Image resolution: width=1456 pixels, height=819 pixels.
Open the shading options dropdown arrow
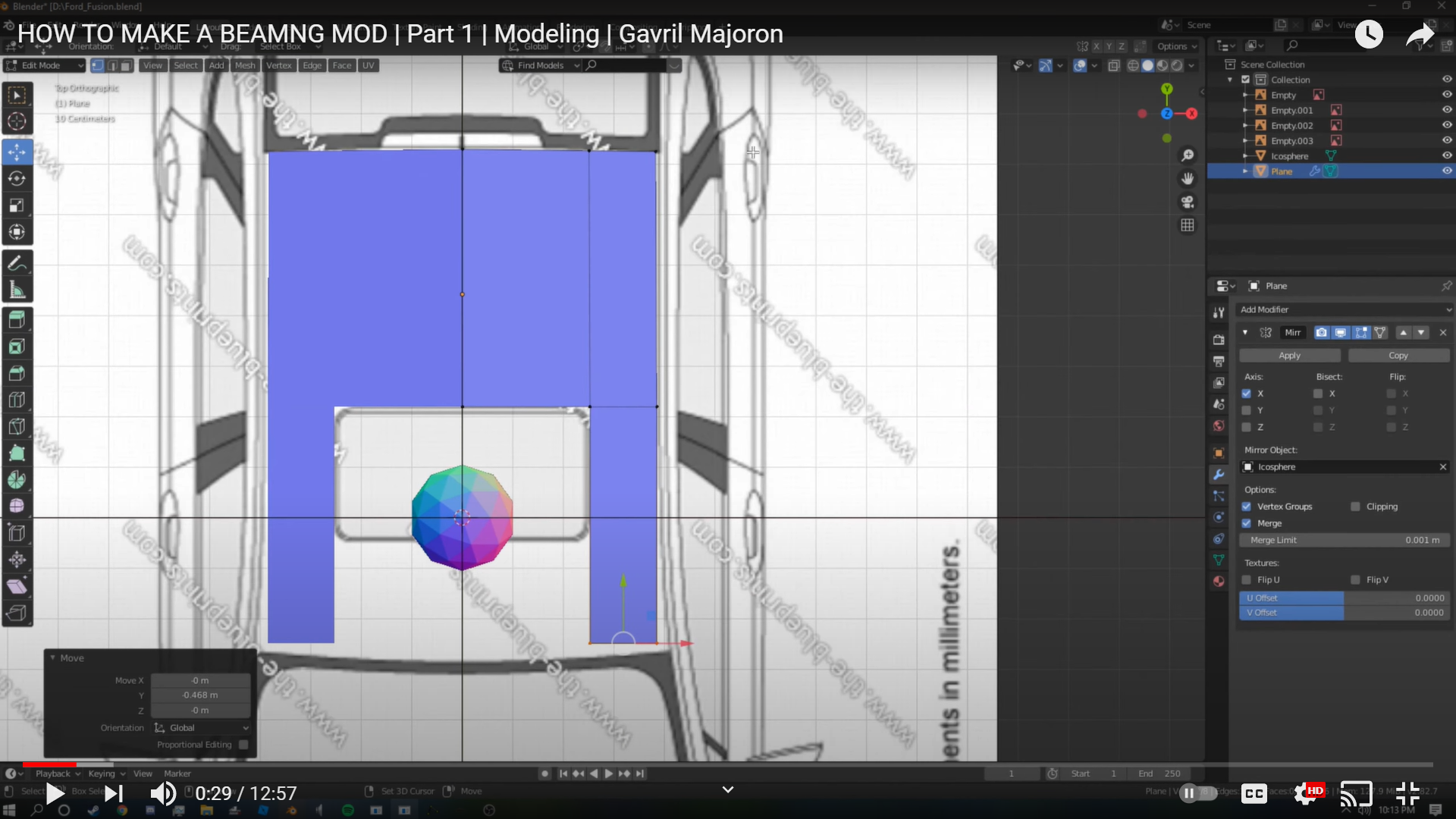tap(1192, 66)
